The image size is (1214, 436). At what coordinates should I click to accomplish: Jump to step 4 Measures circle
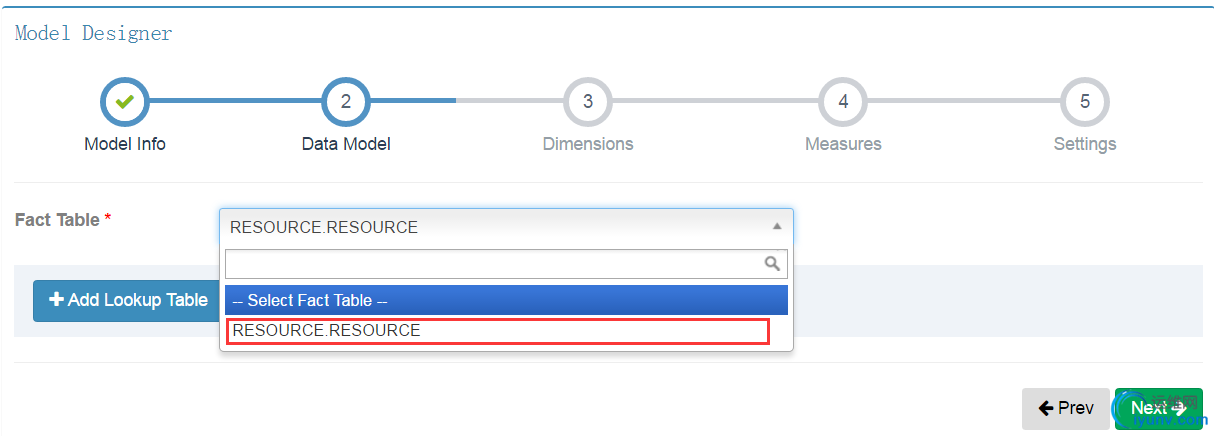tap(843, 101)
